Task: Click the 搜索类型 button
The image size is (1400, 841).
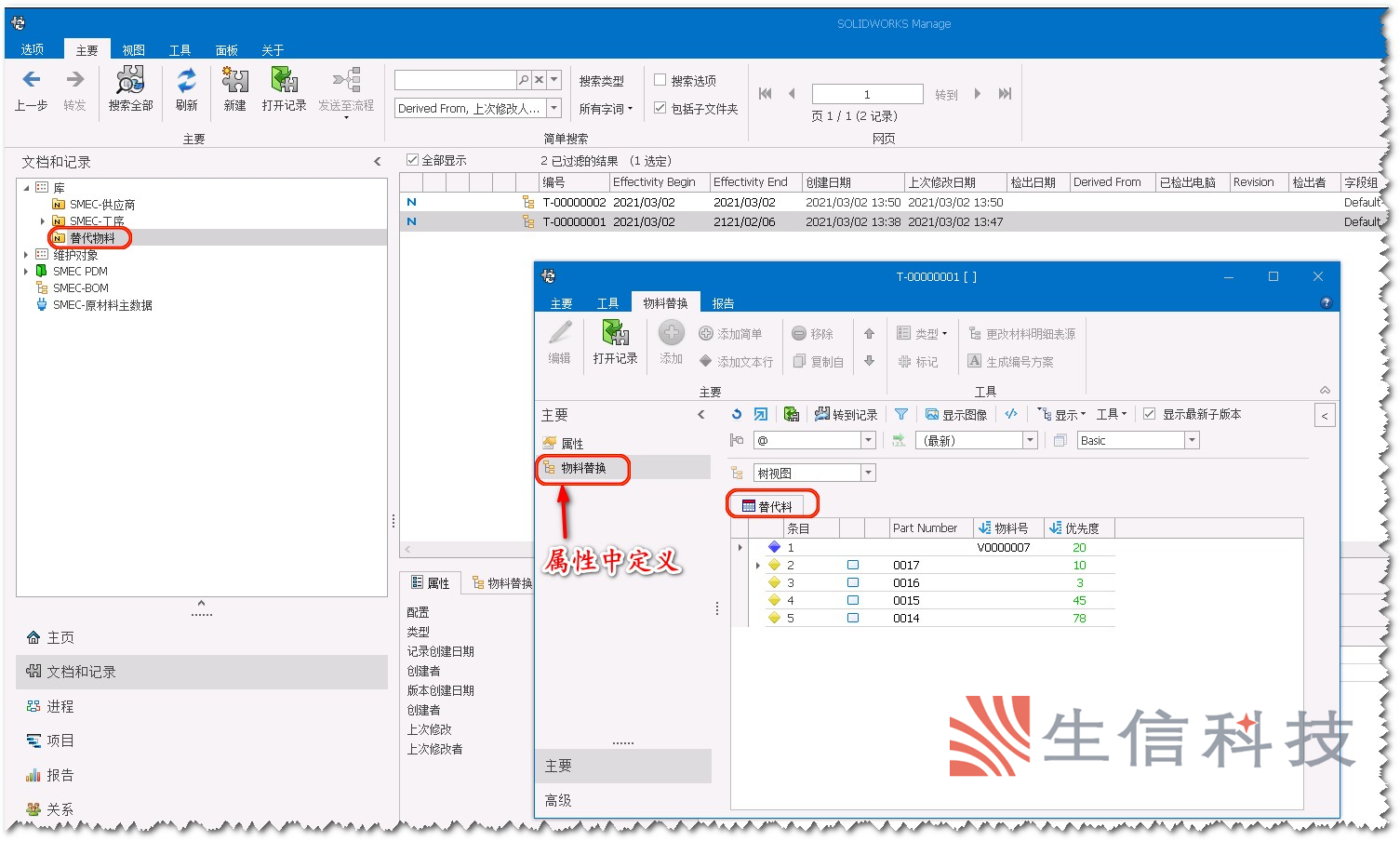Action: 602,81
